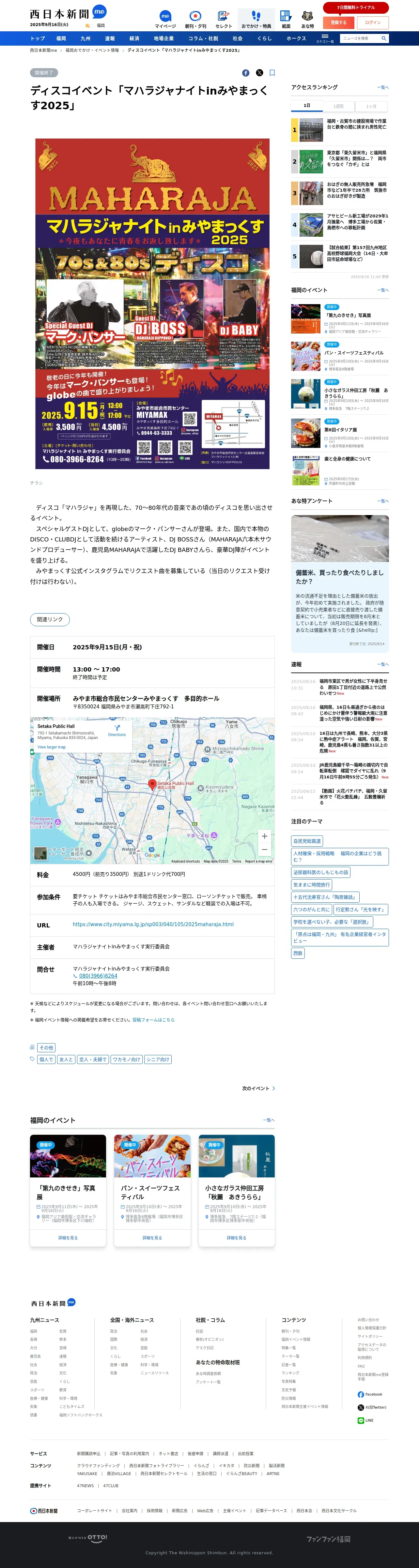Select the 九州 navigation tab
This screenshot has width=419, height=1568.
click(x=85, y=38)
